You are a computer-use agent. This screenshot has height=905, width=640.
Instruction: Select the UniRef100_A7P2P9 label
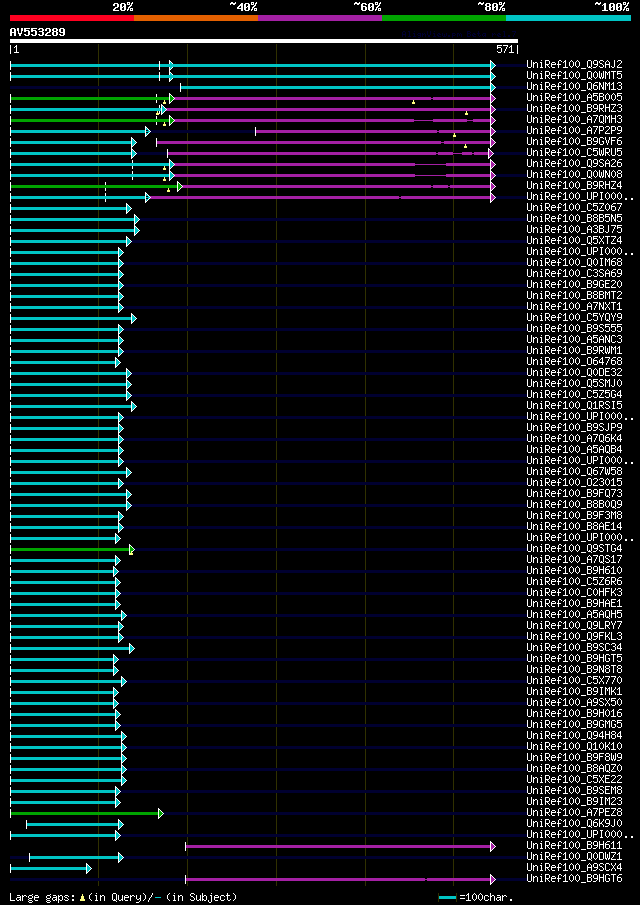(x=575, y=130)
